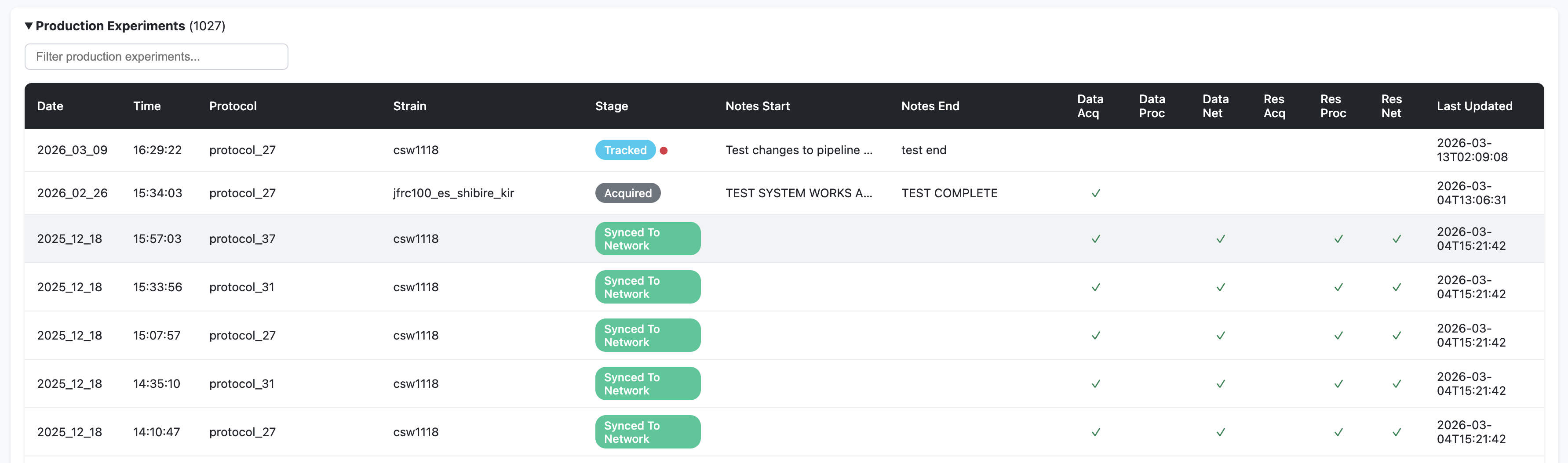
Task: Click the blue Tracked stage badge
Action: click(x=624, y=150)
